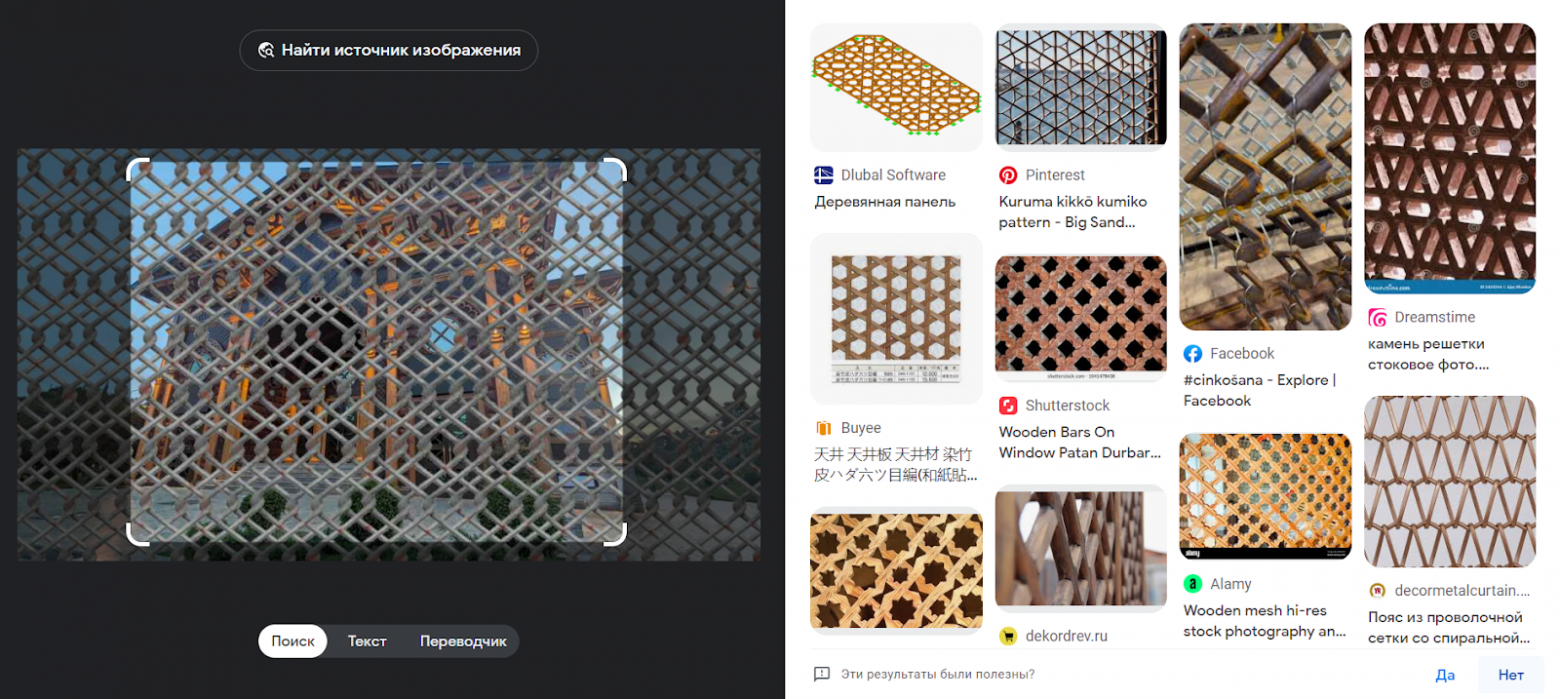Screen dimensions: 1560x699
Task: Switch to the Переводчик tab
Action: 463,641
